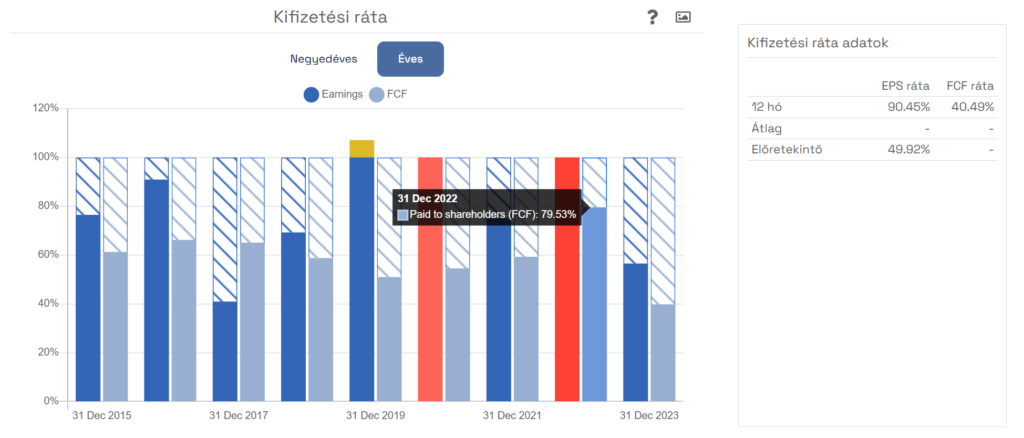Click the Kifizetési ráta adatok heading
Screen dimensions: 1024x438
point(817,43)
